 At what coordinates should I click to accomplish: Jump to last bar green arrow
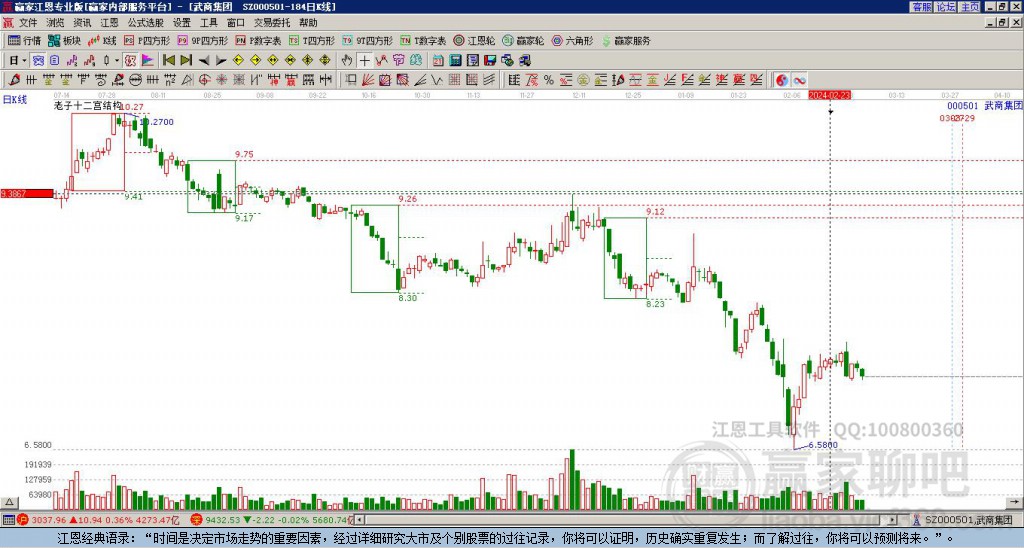tap(186, 60)
